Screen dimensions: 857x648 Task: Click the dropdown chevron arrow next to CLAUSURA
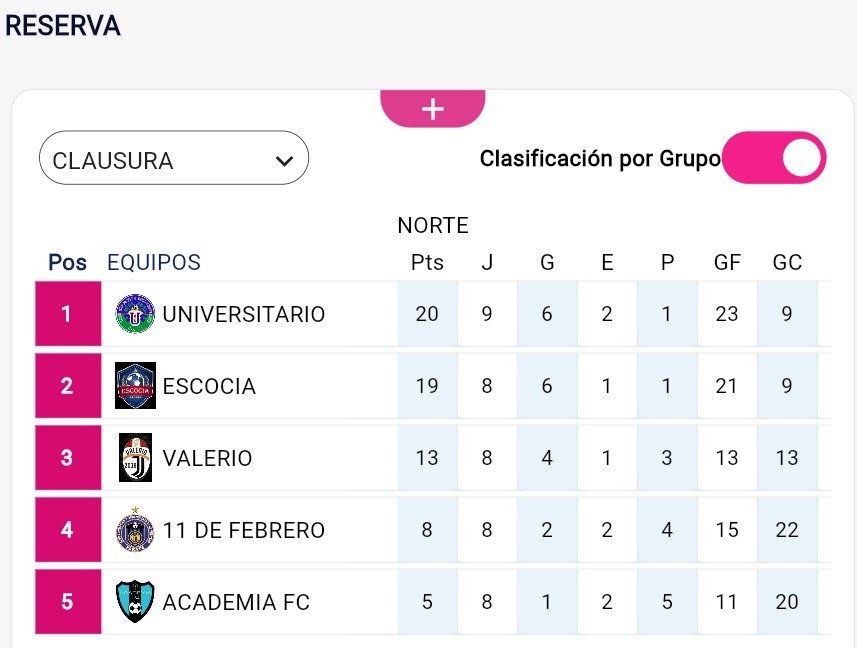pyautogui.click(x=284, y=161)
